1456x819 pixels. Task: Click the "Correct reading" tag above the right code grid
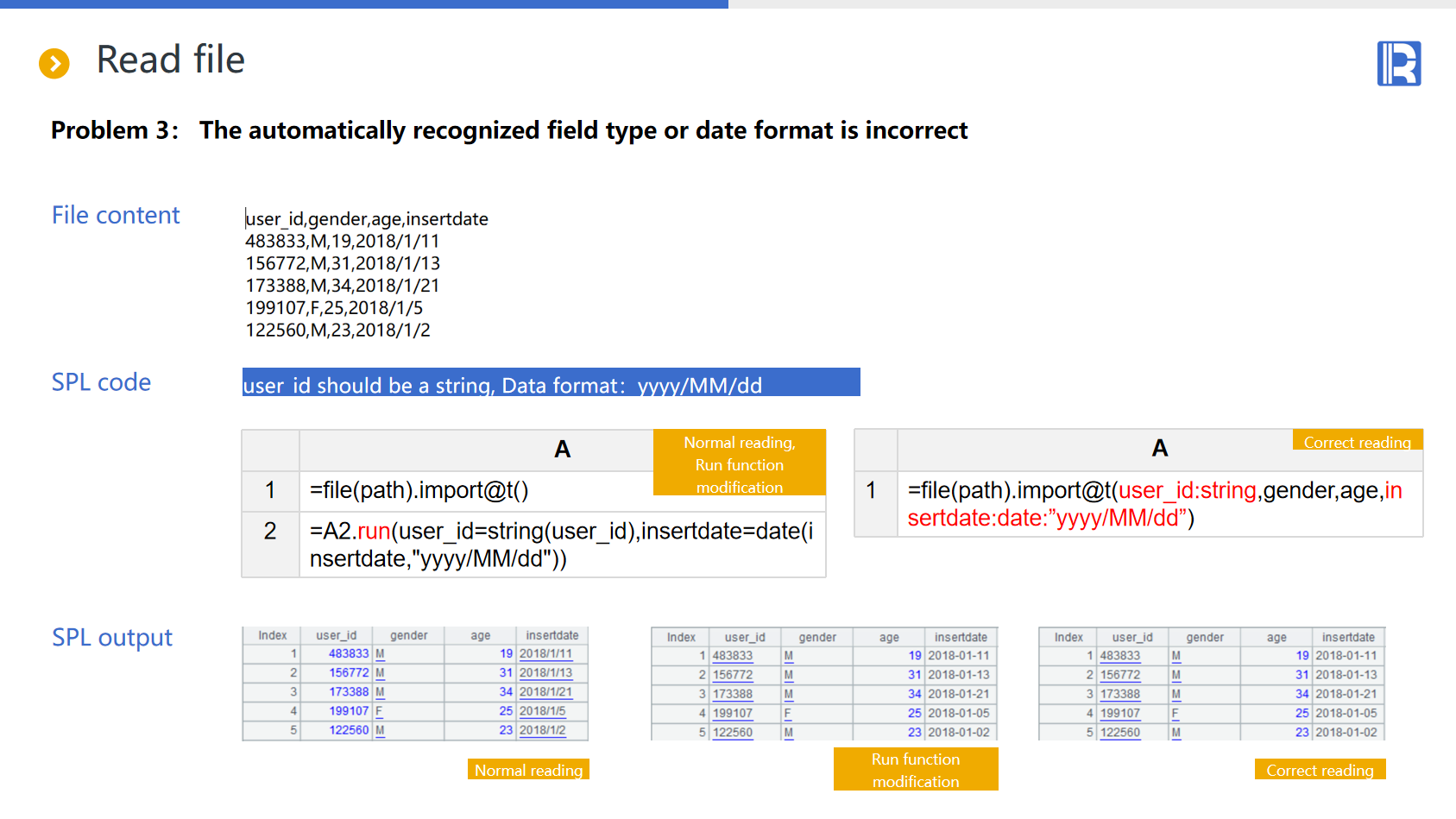[1357, 441]
